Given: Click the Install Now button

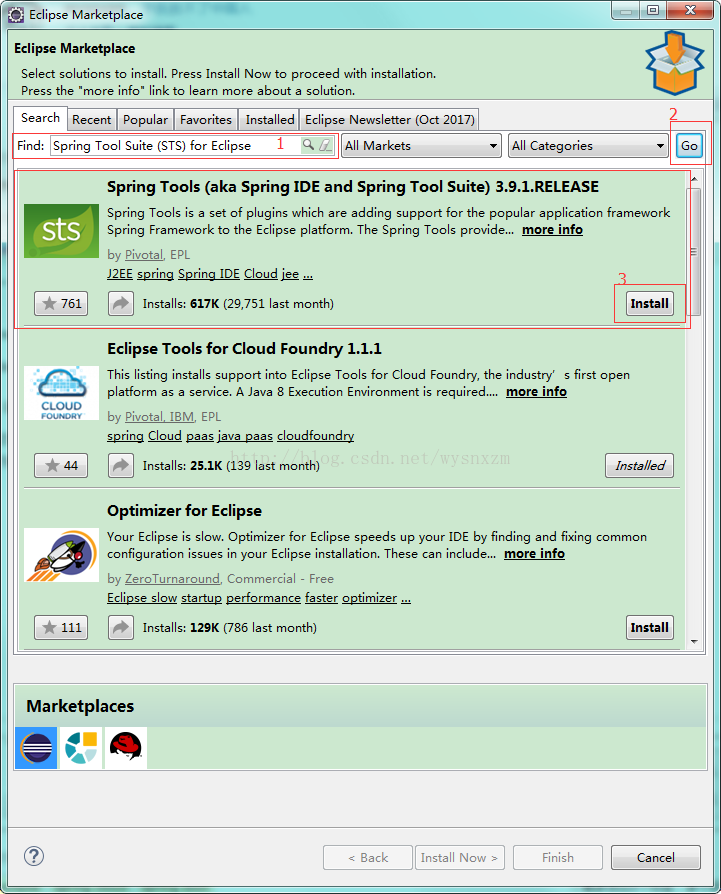Looking at the screenshot, I should (x=459, y=858).
